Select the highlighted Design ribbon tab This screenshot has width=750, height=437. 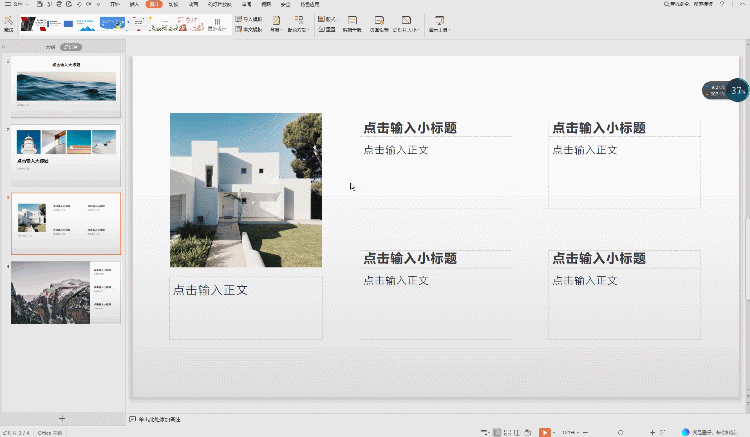(x=153, y=5)
